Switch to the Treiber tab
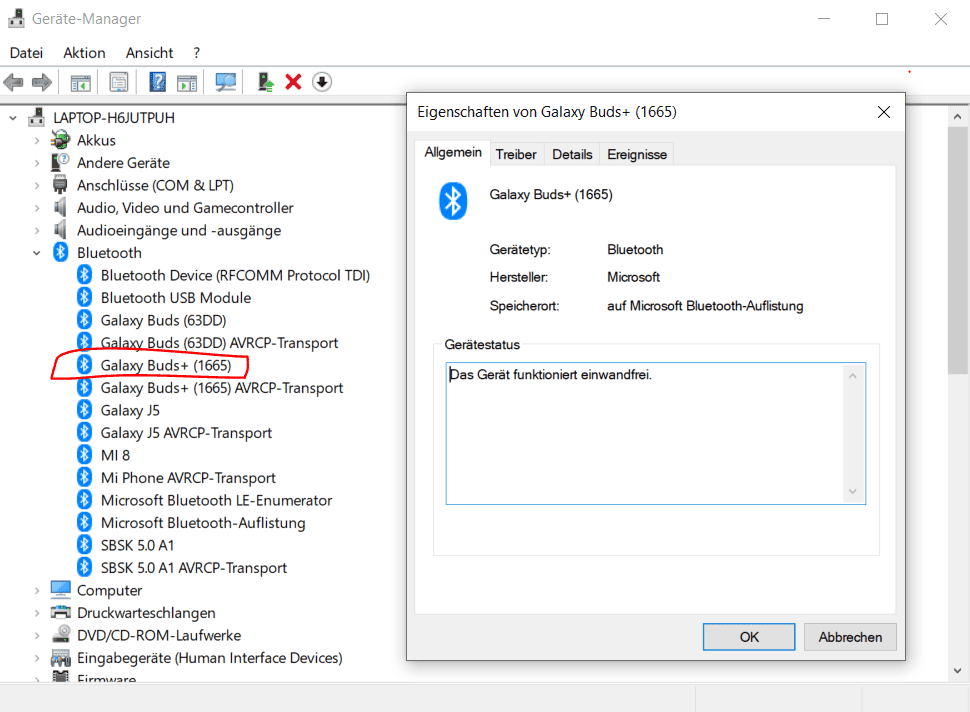Screen dimensions: 970x712 (516, 154)
